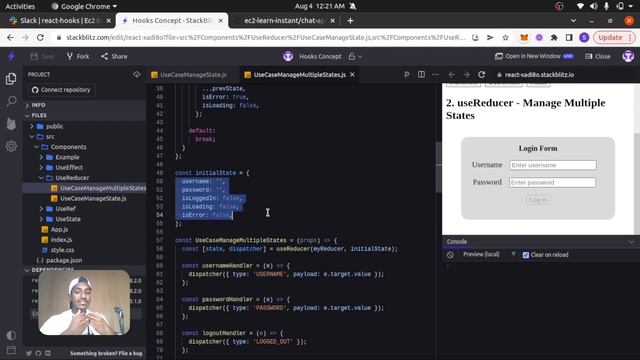
Task: Click the Chrome profile avatar
Action: tap(584, 38)
